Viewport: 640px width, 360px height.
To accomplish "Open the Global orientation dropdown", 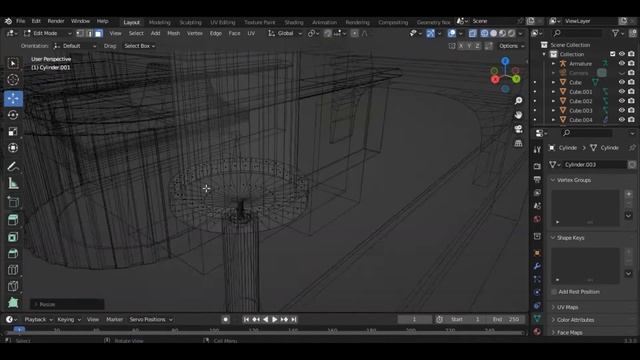I will coord(285,33).
